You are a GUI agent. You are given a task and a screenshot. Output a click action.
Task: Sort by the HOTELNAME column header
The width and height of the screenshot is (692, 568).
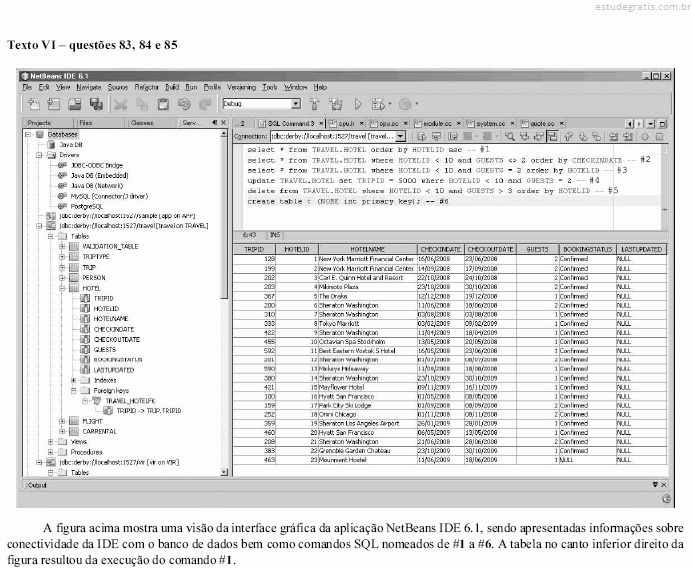(368, 249)
